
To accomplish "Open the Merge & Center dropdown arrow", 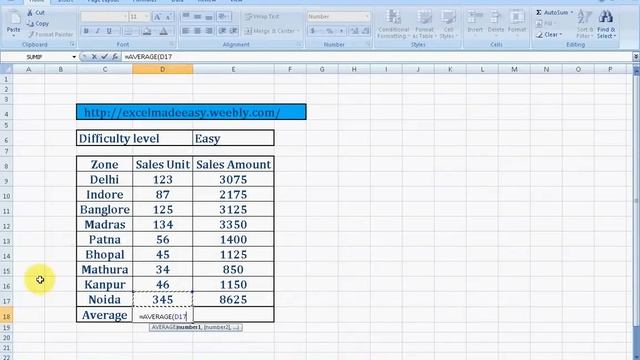I will (298, 31).
